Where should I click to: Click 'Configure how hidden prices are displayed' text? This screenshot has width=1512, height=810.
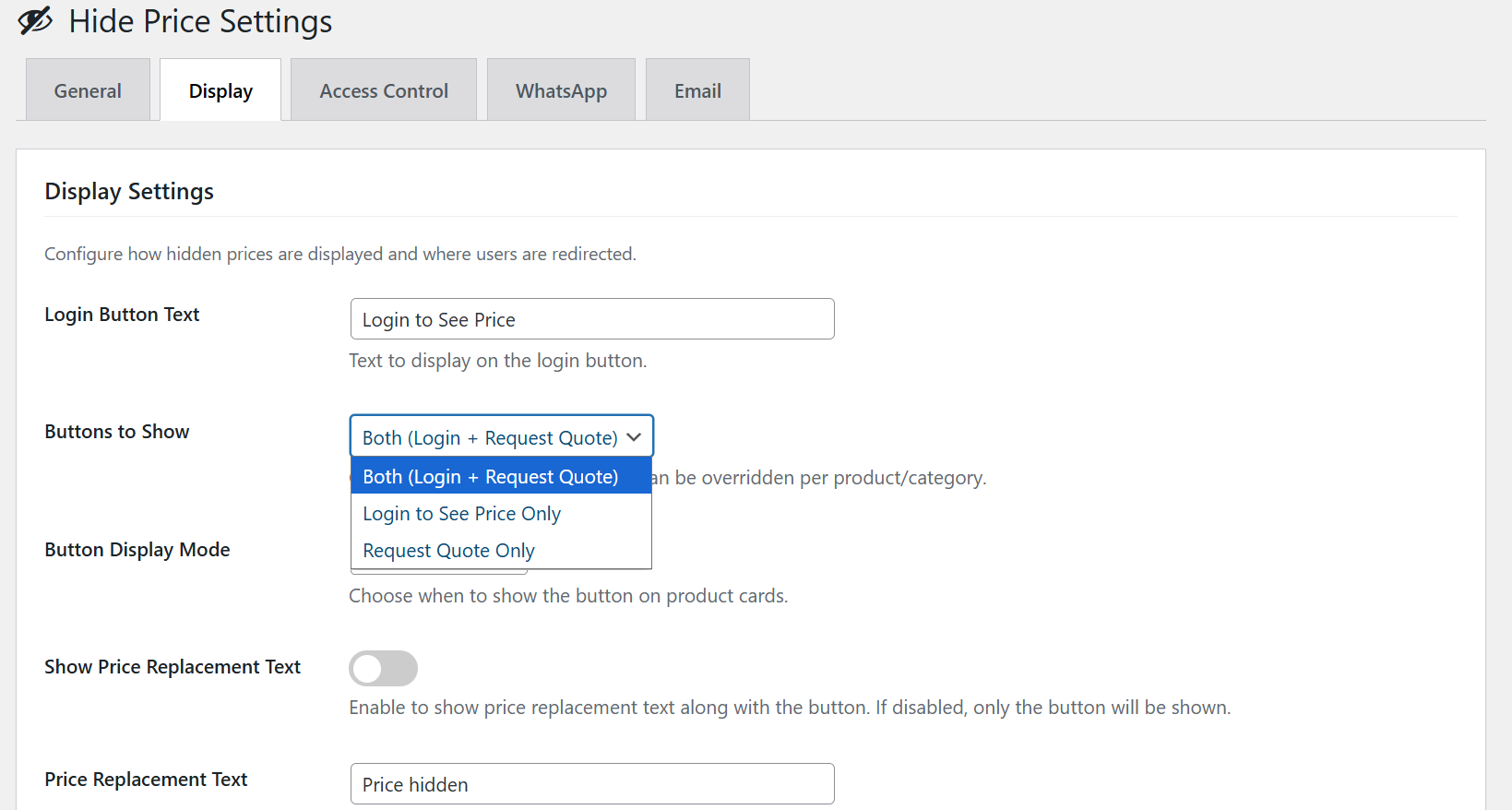[x=340, y=254]
